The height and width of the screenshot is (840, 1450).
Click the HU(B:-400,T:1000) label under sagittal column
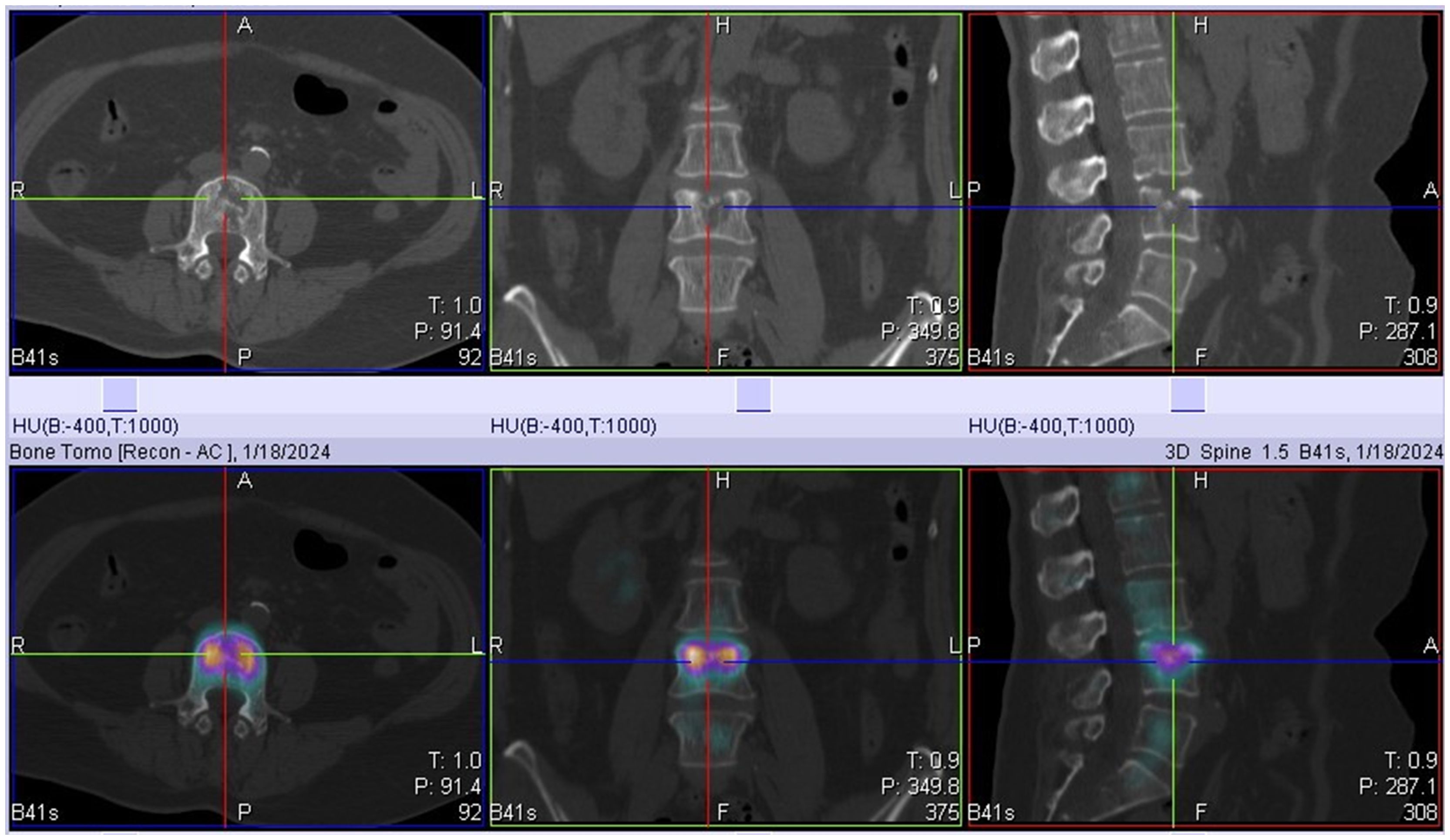tap(1051, 426)
